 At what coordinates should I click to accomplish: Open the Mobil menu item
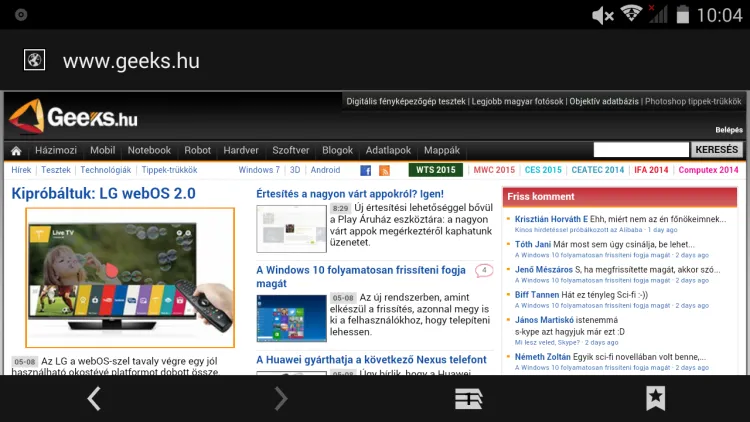103,150
